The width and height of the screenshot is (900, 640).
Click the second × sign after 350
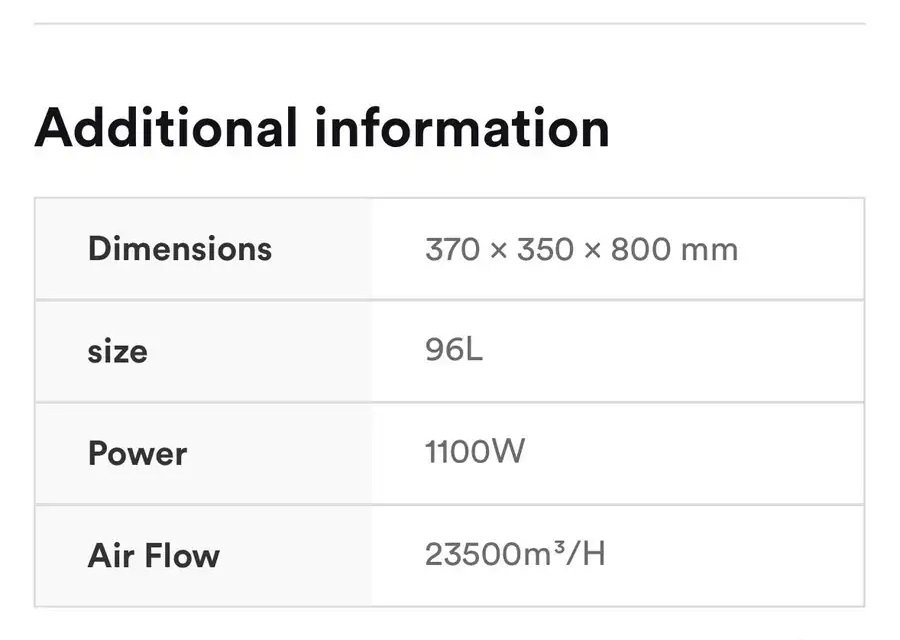click(590, 250)
